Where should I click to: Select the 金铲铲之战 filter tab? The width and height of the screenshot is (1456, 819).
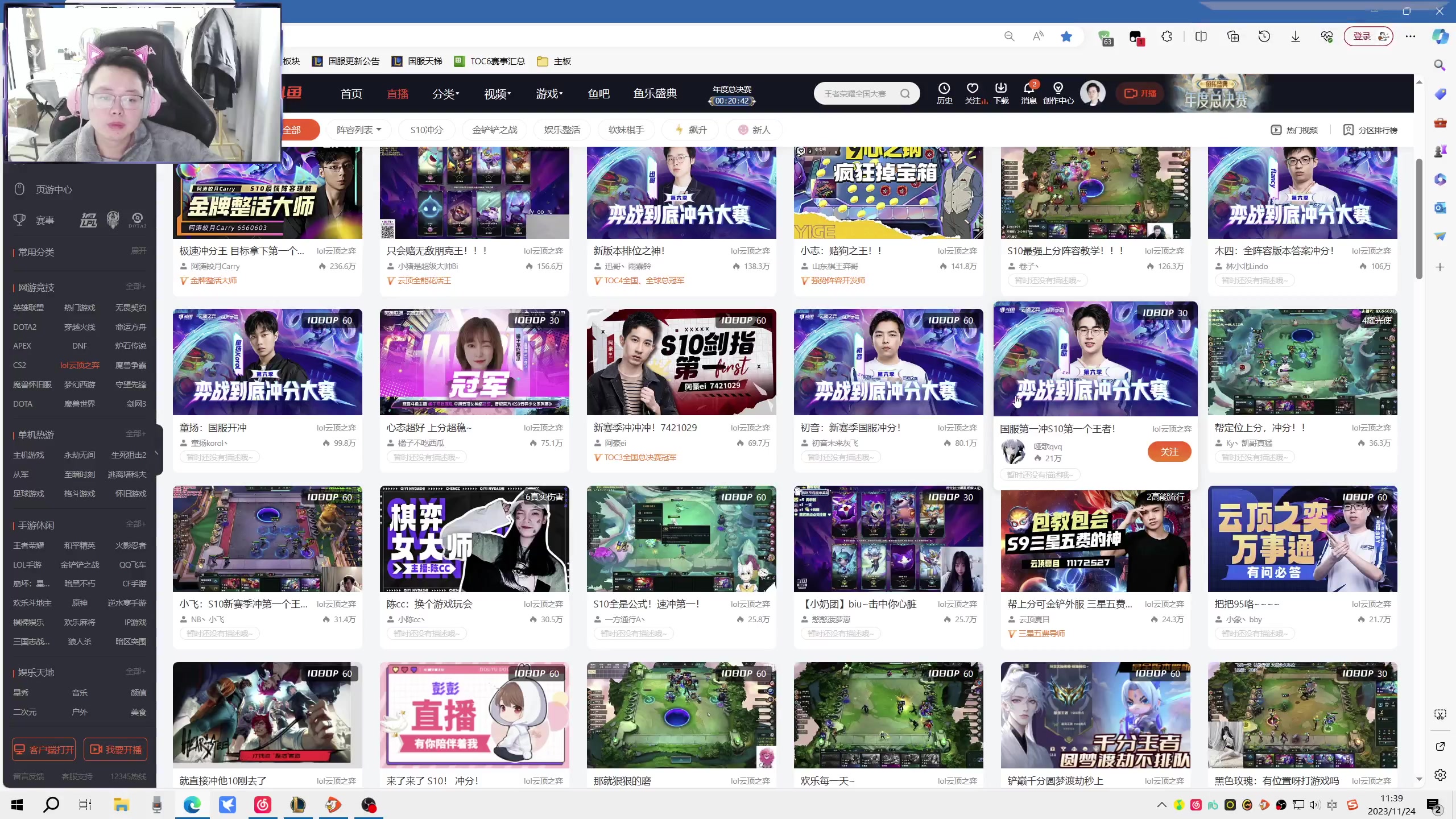[494, 130]
